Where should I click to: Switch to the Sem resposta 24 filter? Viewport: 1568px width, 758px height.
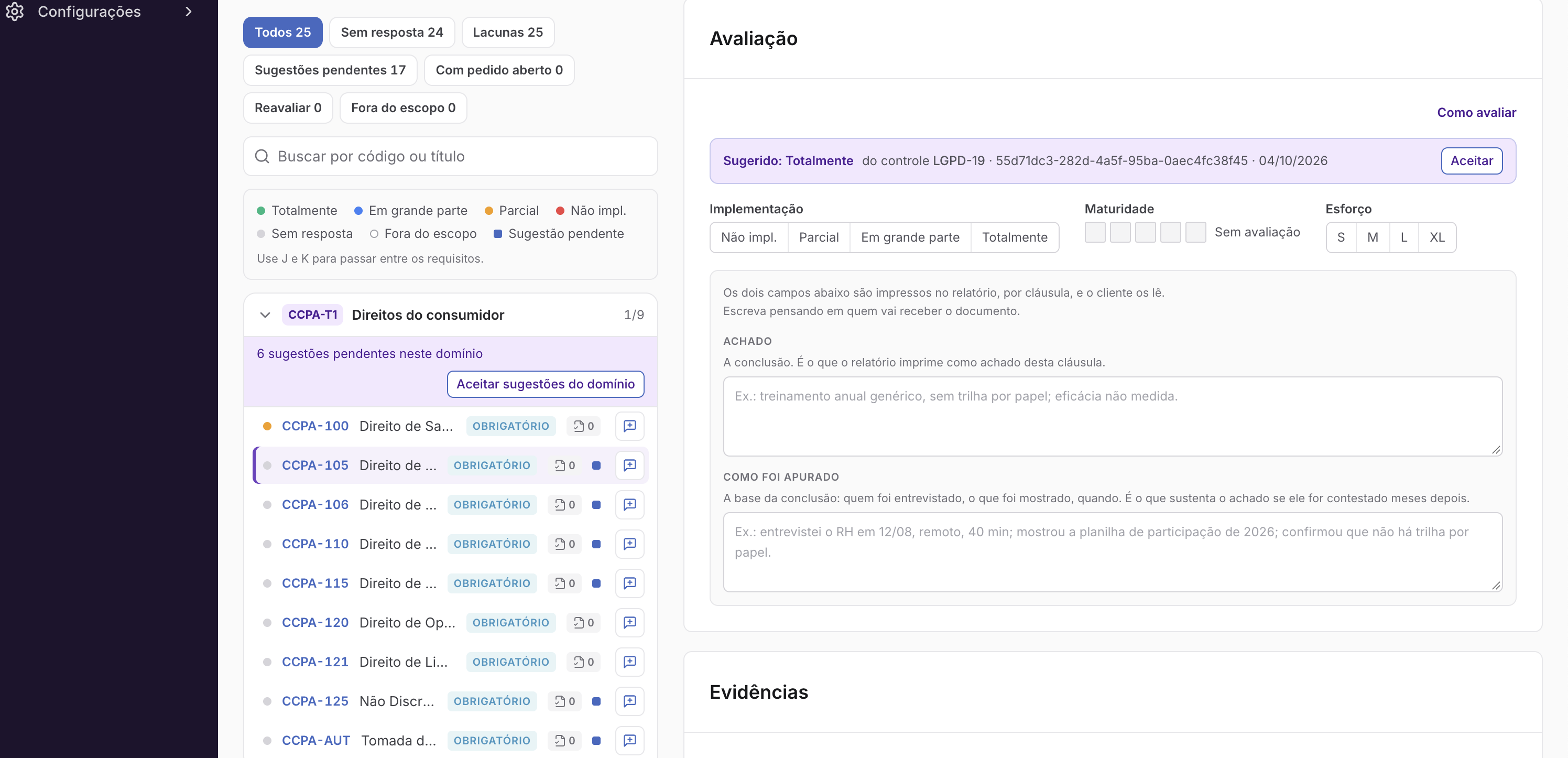pos(391,33)
